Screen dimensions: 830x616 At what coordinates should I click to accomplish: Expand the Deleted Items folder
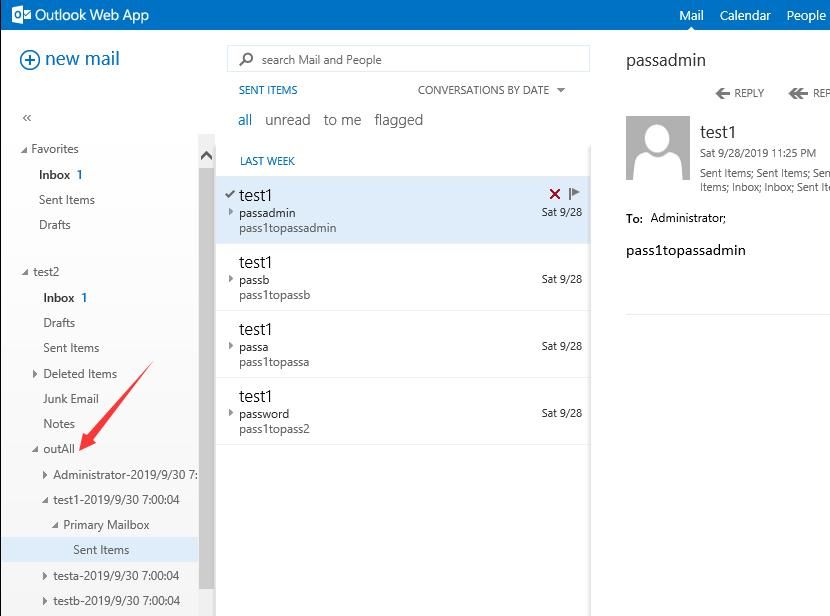35,374
